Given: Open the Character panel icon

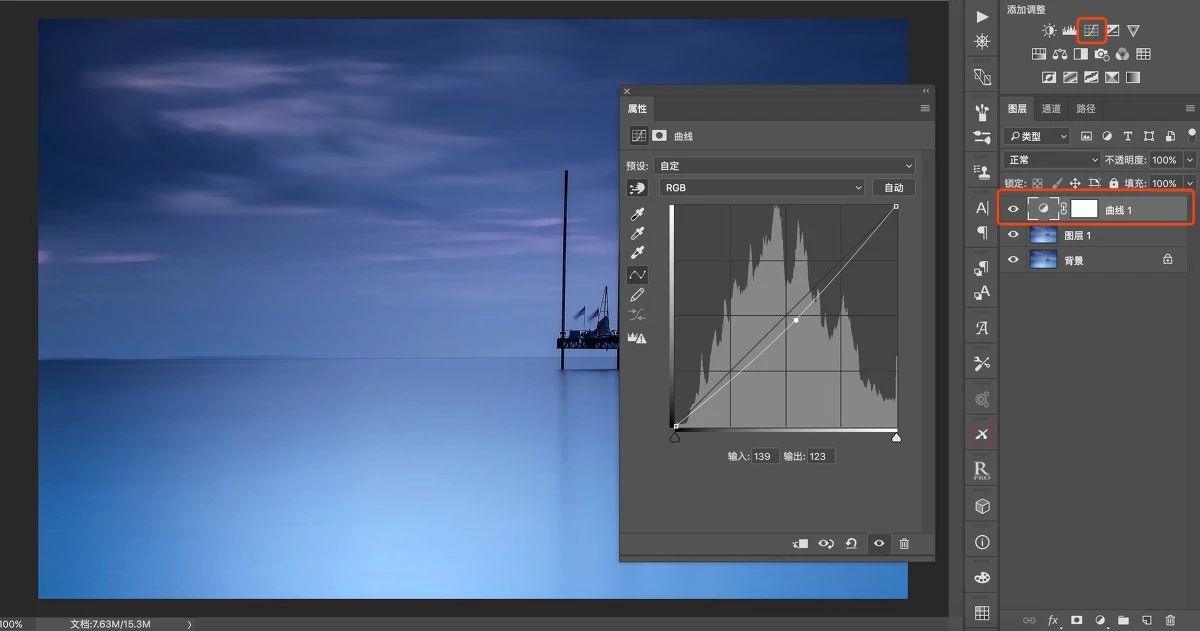Looking at the screenshot, I should click(982, 208).
